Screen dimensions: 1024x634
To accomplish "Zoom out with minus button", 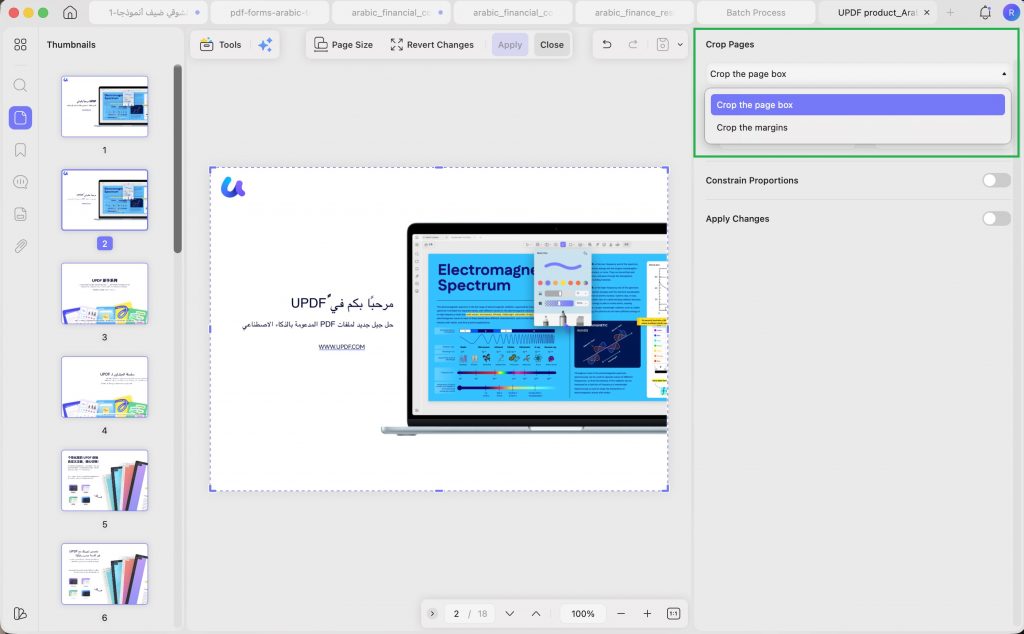I will (x=621, y=614).
